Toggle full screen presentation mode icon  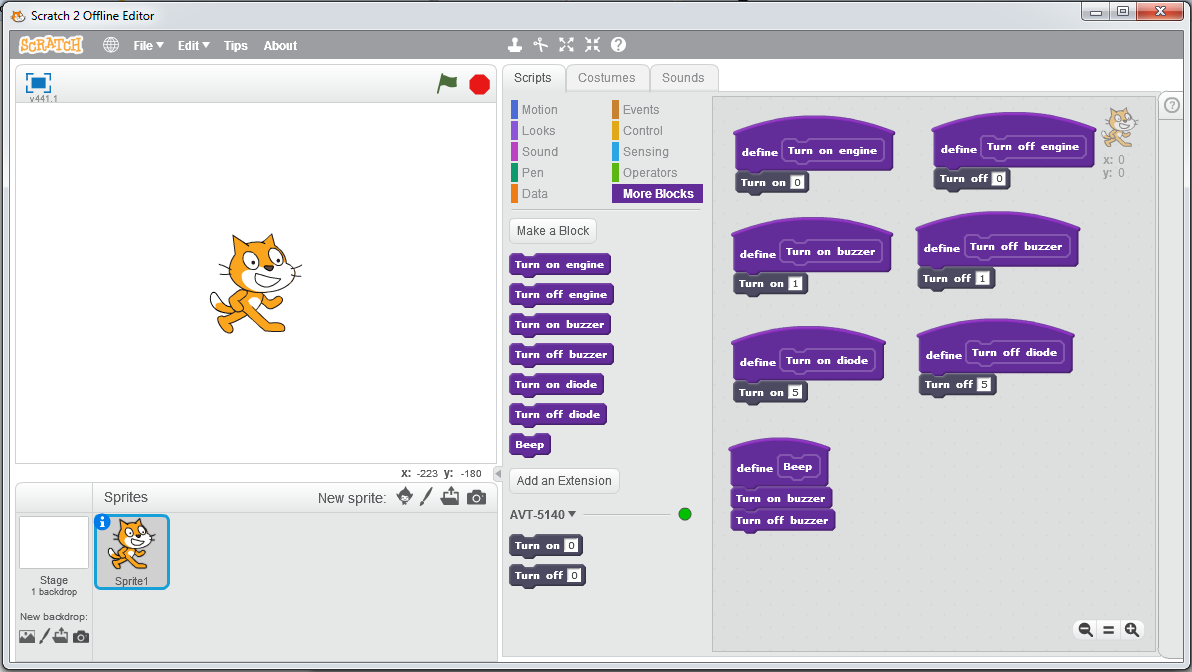point(38,82)
